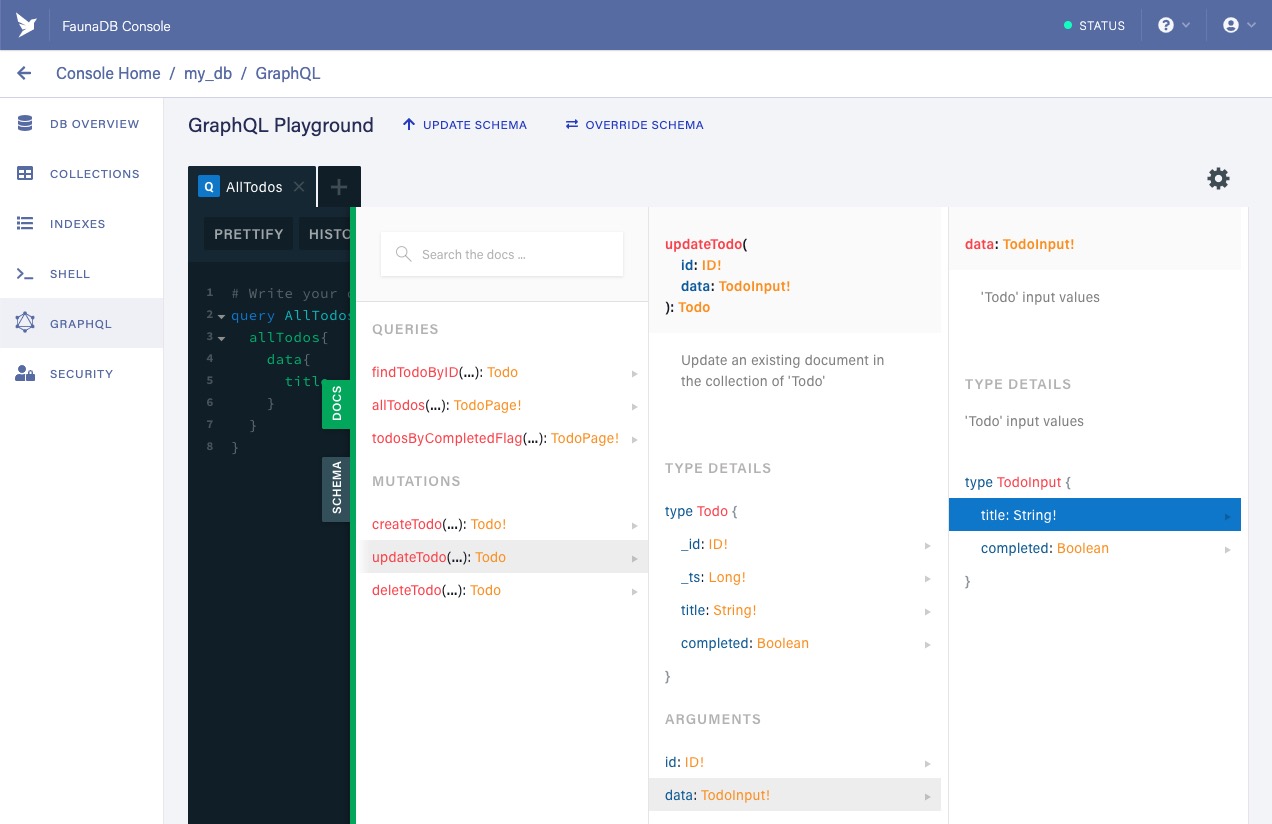
Task: Click the Shell prompt icon
Action: point(25,274)
